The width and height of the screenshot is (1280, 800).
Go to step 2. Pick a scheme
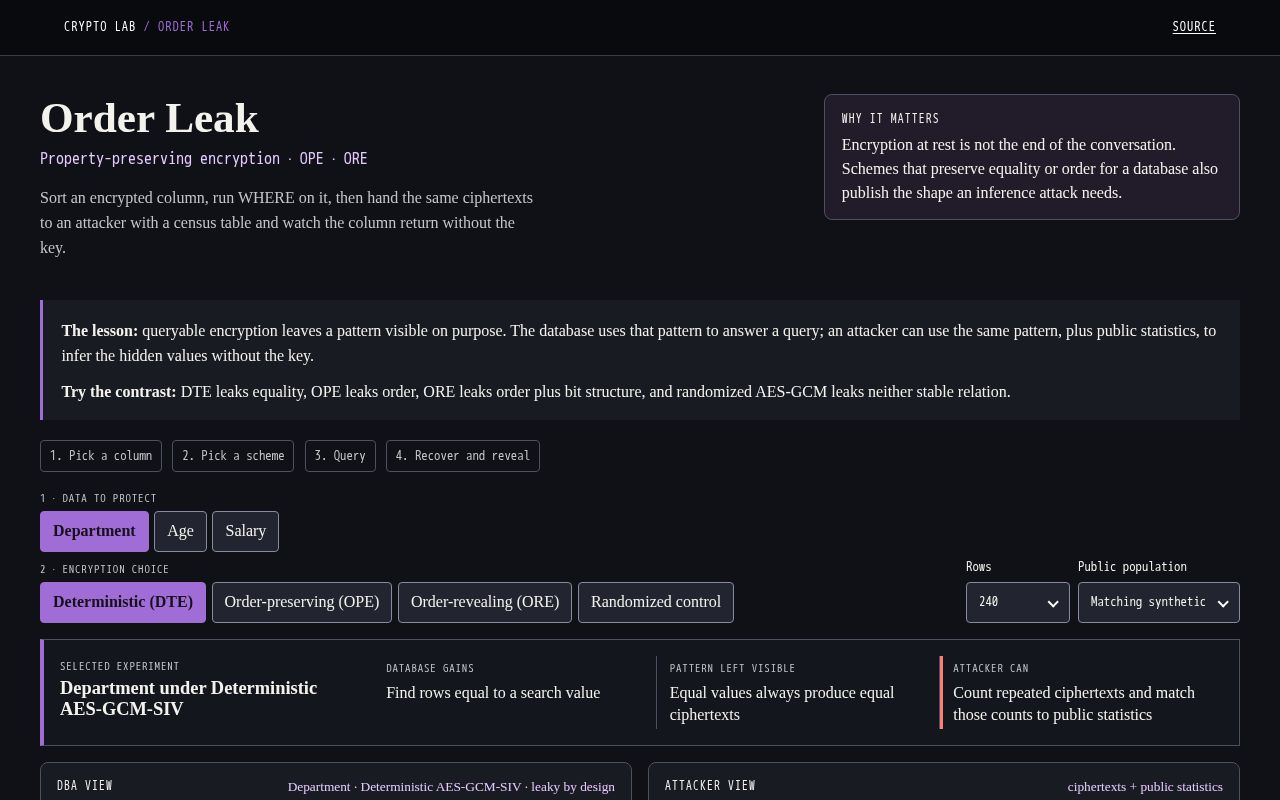[x=233, y=456]
